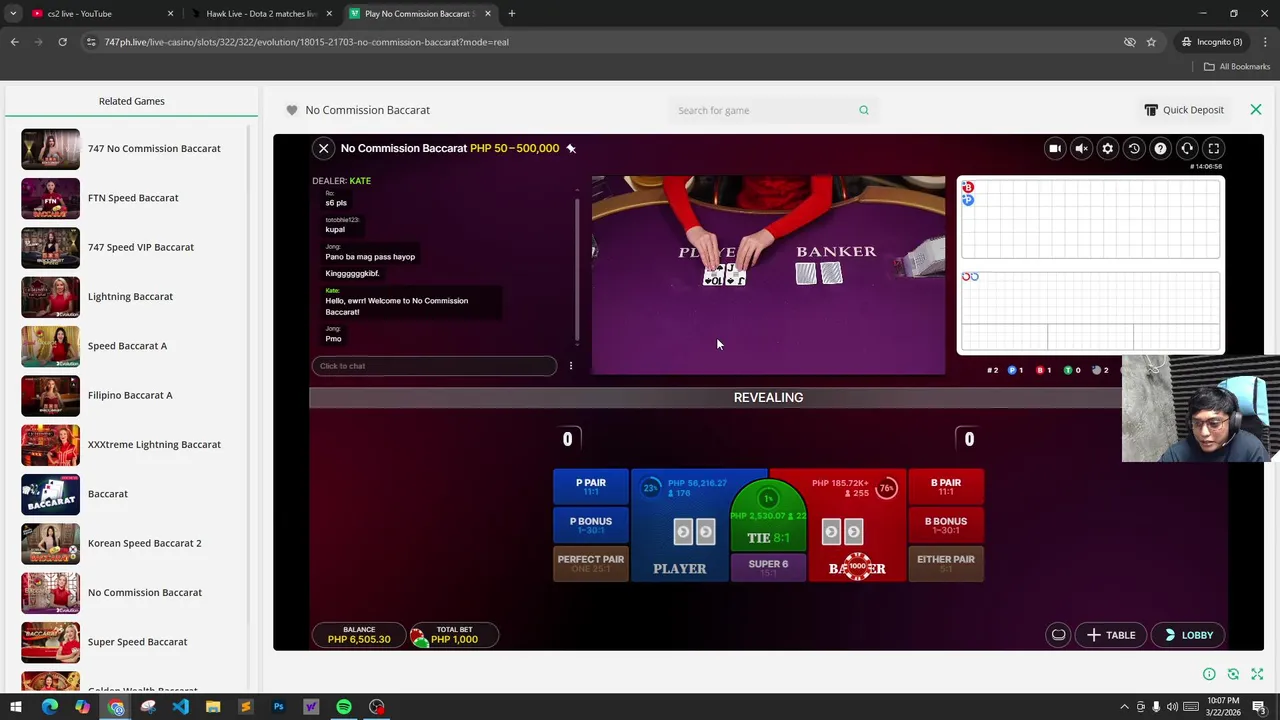Toggle favorite star next to table limits
This screenshot has height=720, width=1280.
571,148
